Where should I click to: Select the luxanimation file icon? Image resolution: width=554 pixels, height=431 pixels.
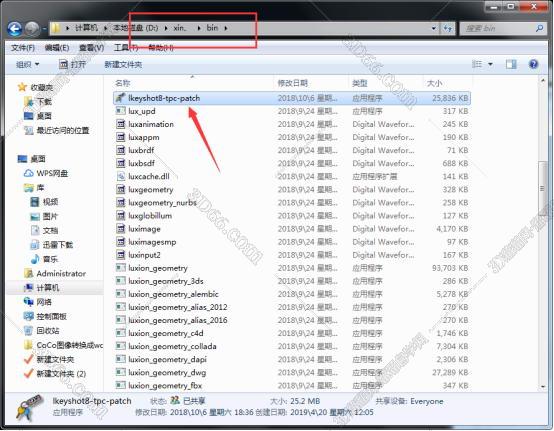coord(121,124)
